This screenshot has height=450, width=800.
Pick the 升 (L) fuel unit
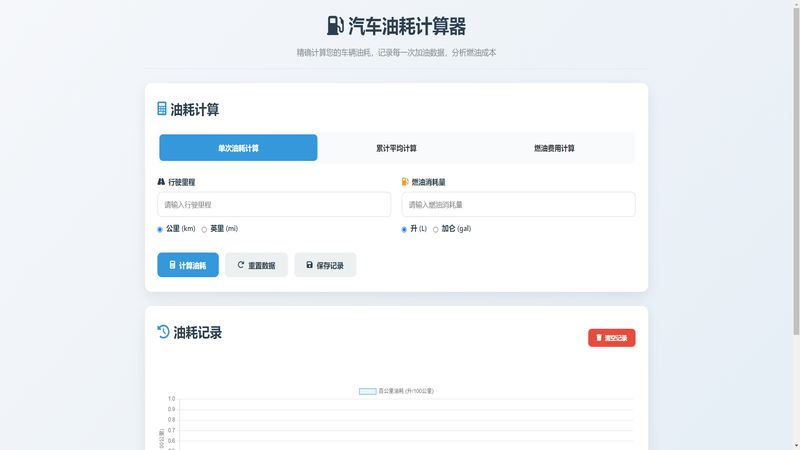coord(404,229)
